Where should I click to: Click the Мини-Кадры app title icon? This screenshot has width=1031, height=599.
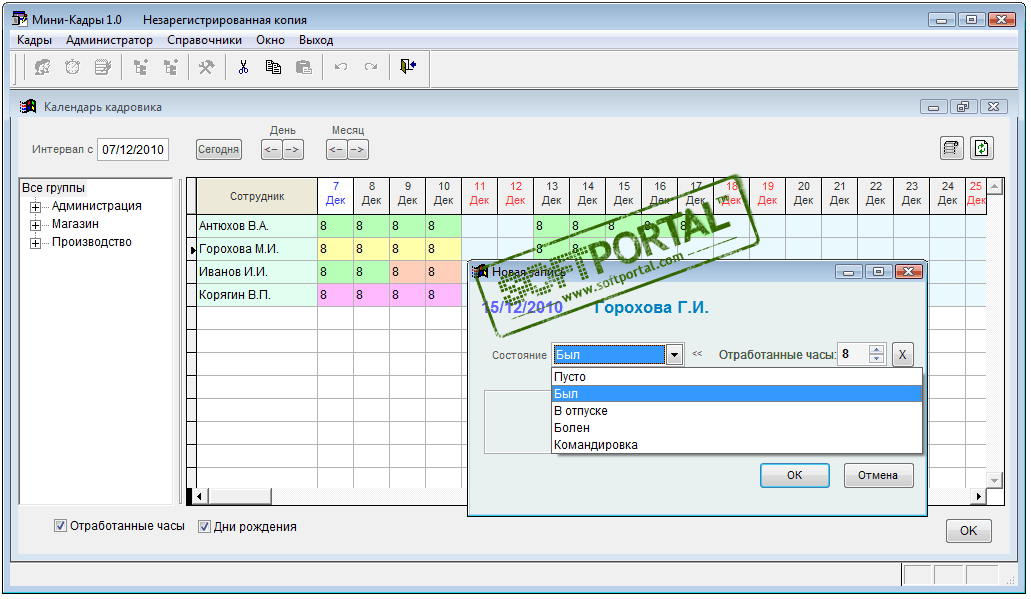pos(19,19)
